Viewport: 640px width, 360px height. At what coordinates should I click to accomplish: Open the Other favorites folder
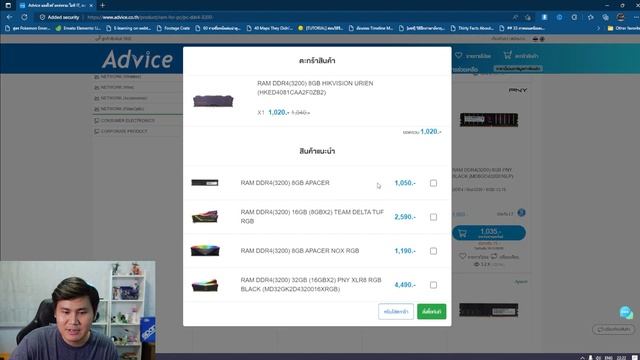point(623,28)
